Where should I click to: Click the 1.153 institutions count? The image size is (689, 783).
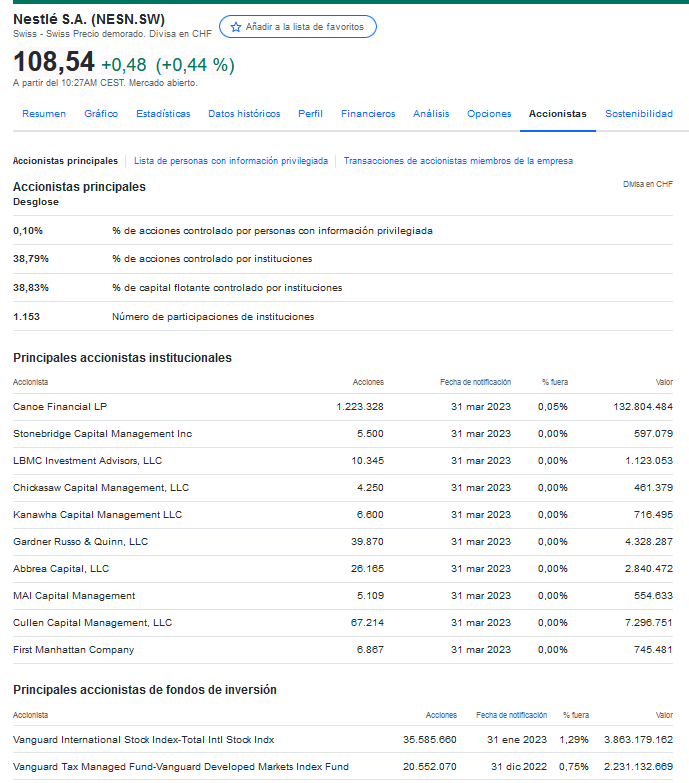tap(26, 317)
